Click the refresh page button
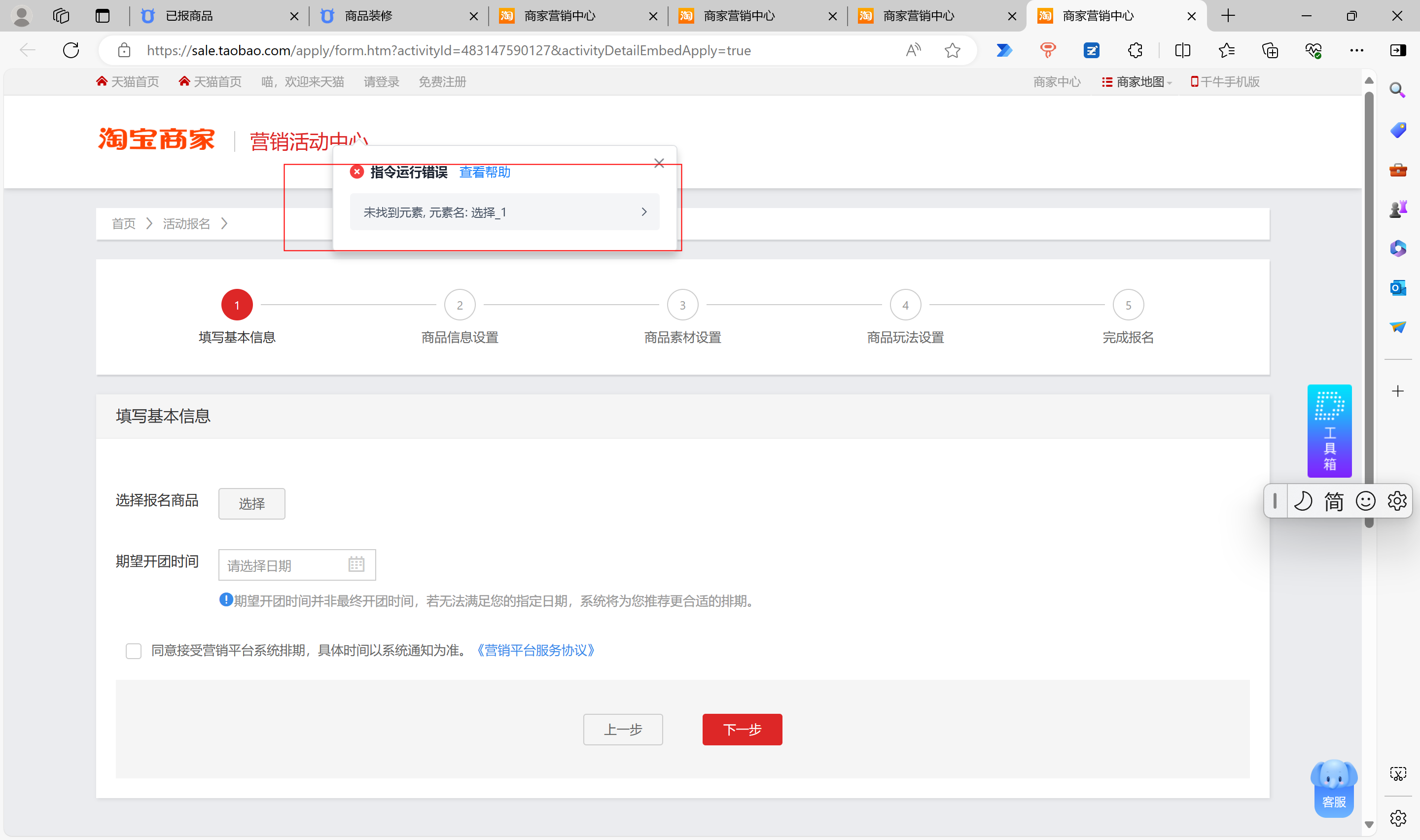 [71, 50]
